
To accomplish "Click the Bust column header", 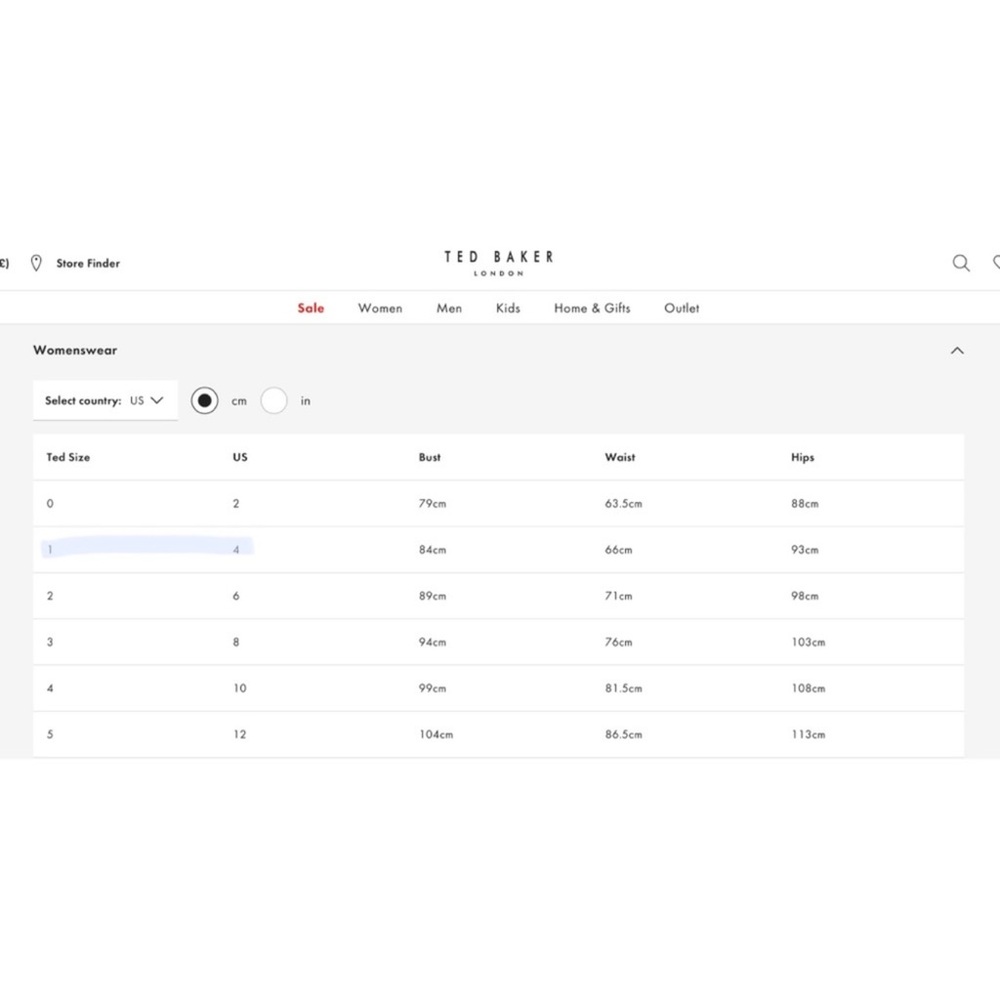I will coord(430,457).
